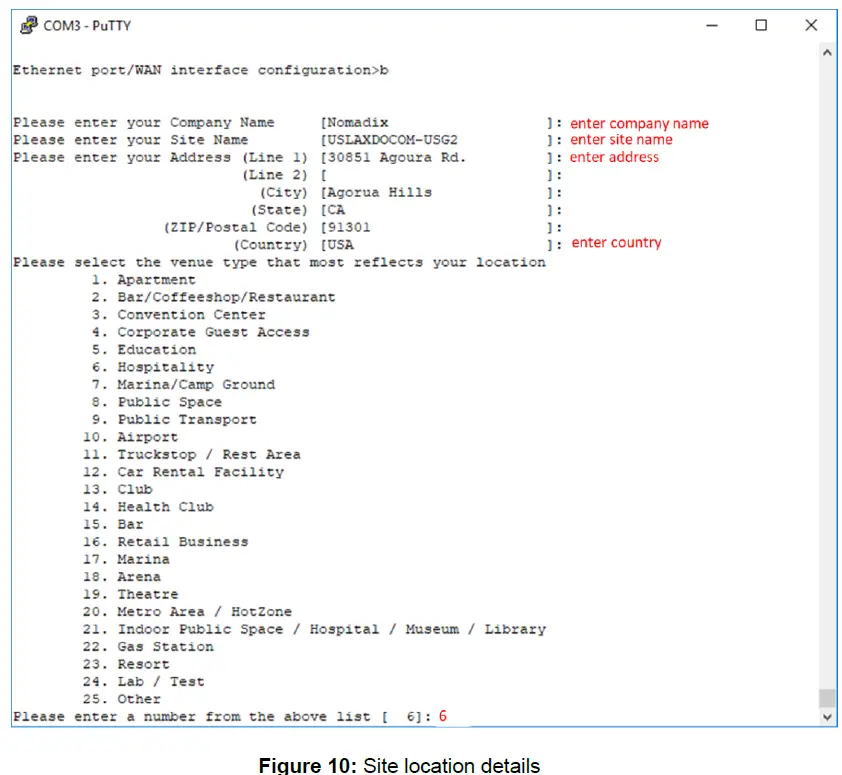Click venue option '15. Bar'
This screenshot has width=842, height=775.
[x=113, y=524]
